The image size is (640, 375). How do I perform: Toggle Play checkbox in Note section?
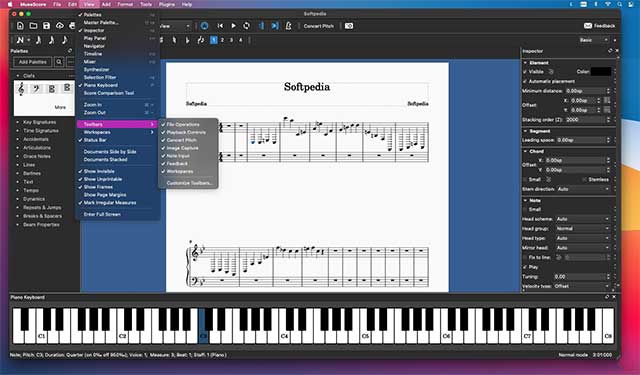525,267
